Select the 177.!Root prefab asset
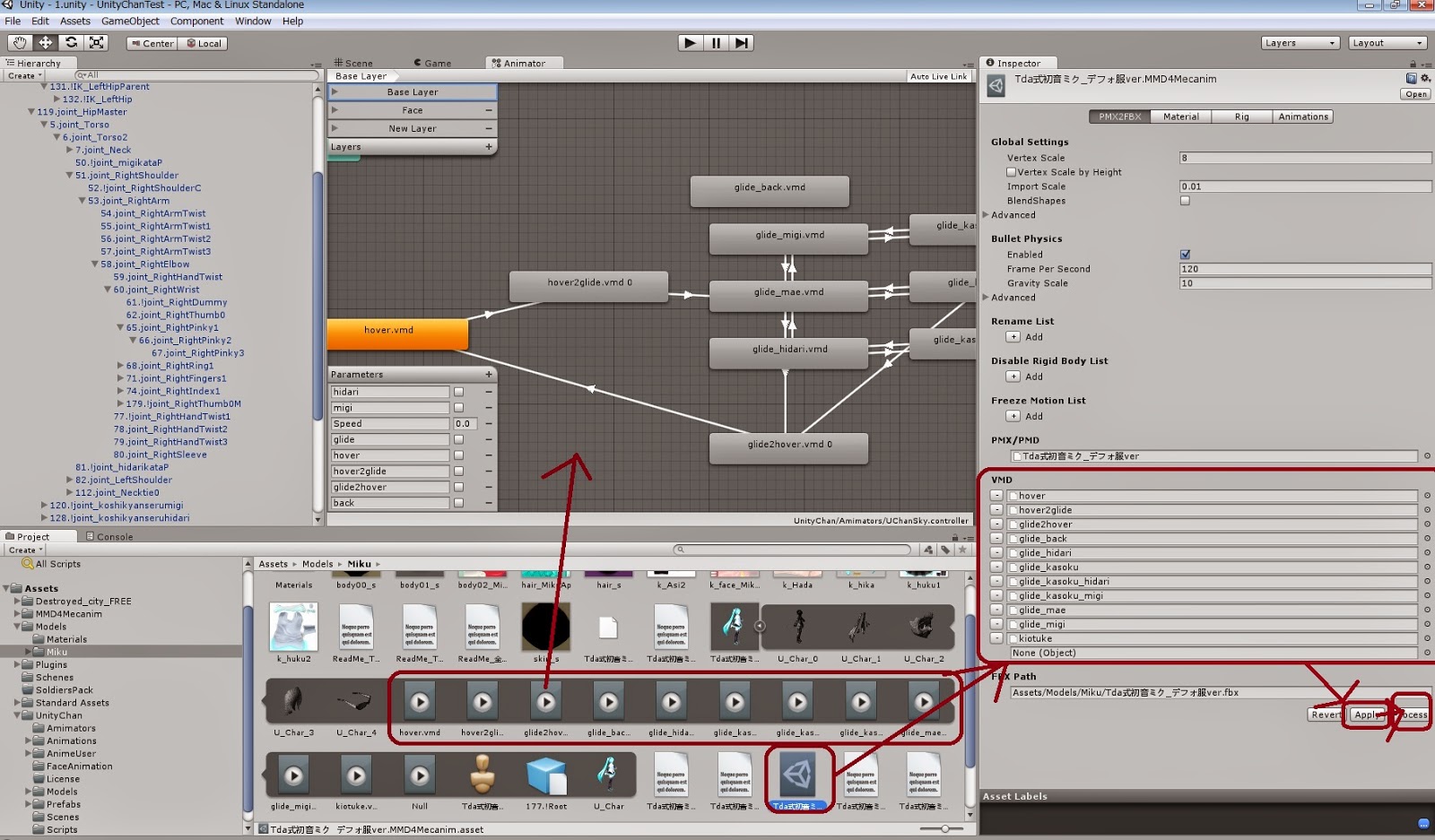Image resolution: width=1435 pixels, height=840 pixels. [x=546, y=782]
